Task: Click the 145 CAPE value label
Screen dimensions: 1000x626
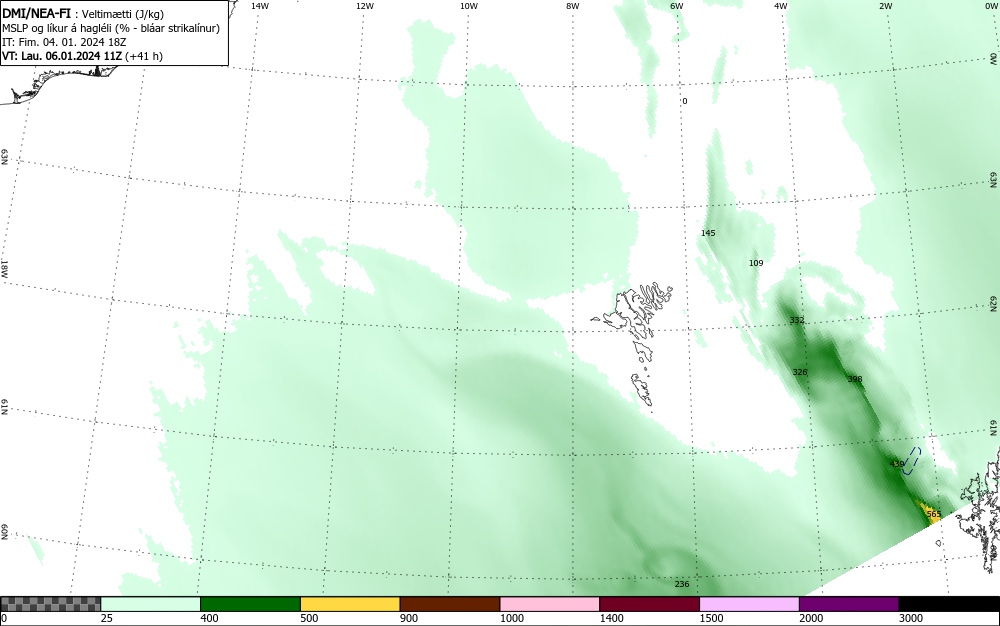Action: pos(708,233)
